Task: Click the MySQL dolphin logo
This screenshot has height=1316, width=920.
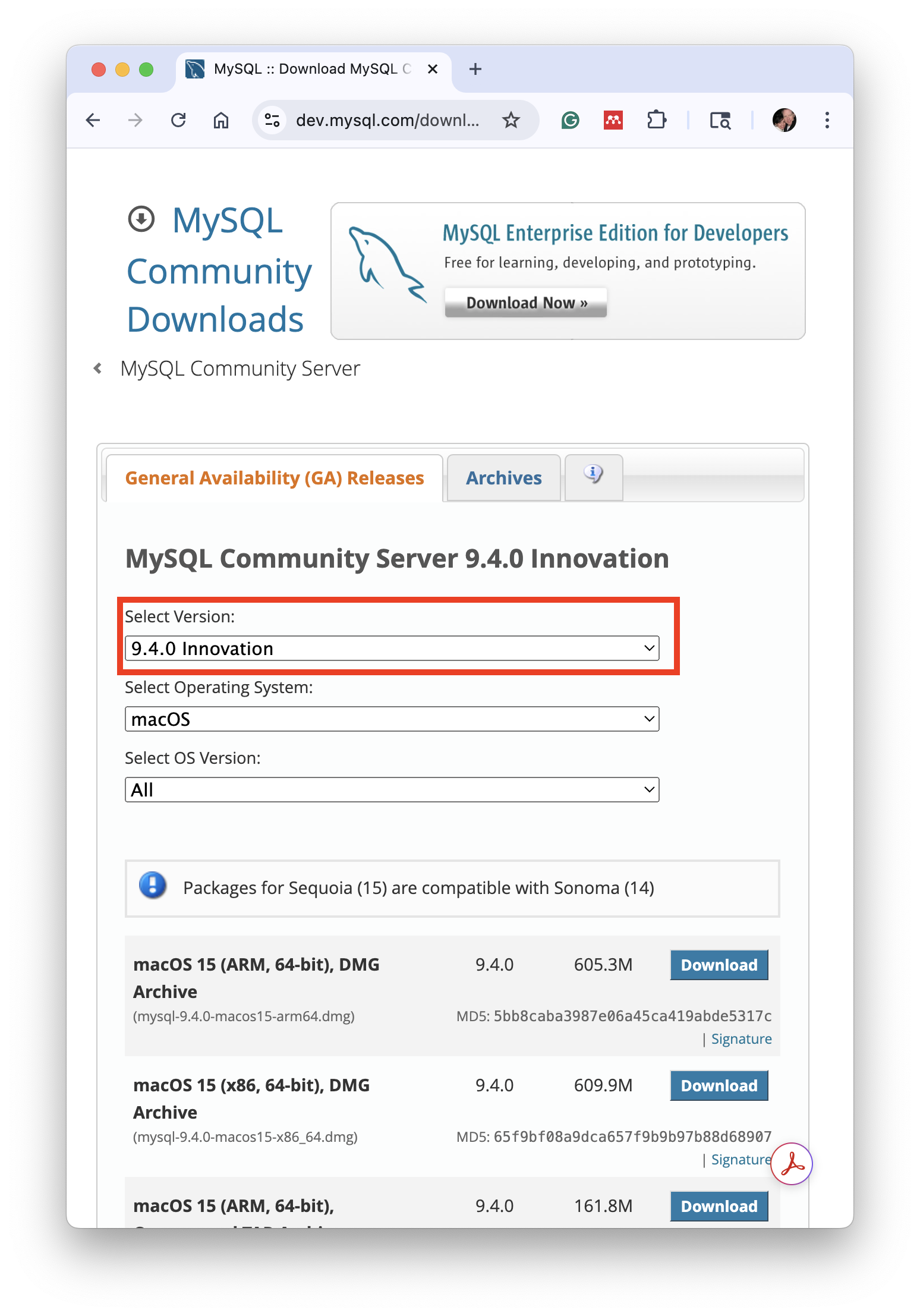Action: click(387, 264)
